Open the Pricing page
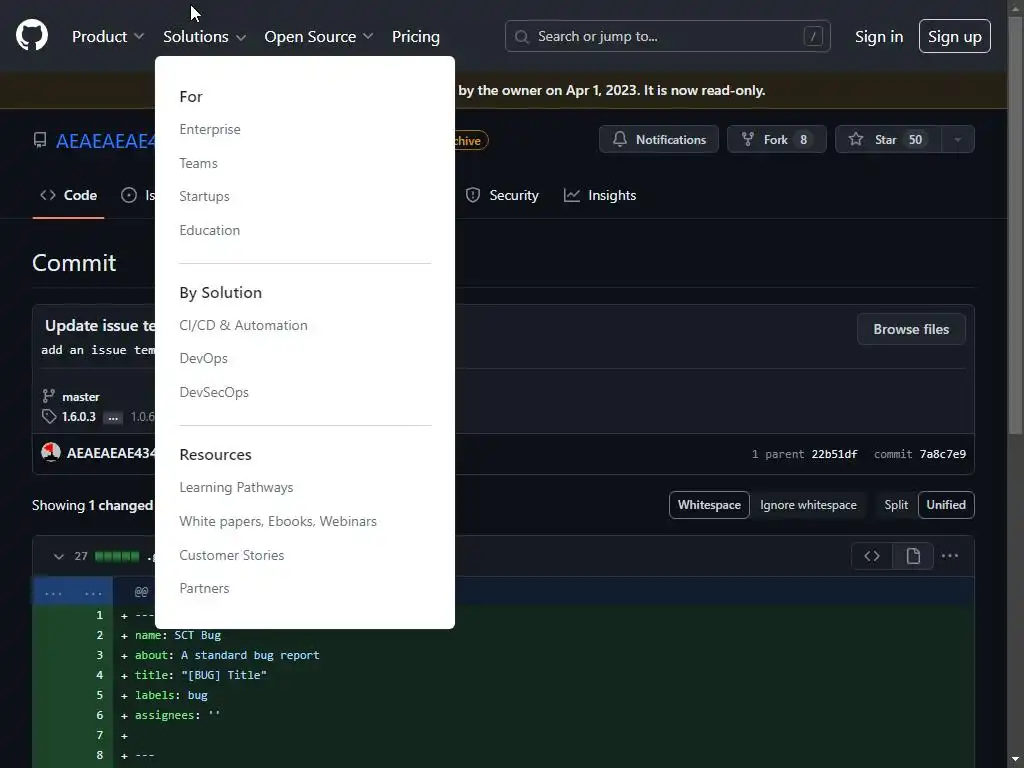 tap(415, 37)
